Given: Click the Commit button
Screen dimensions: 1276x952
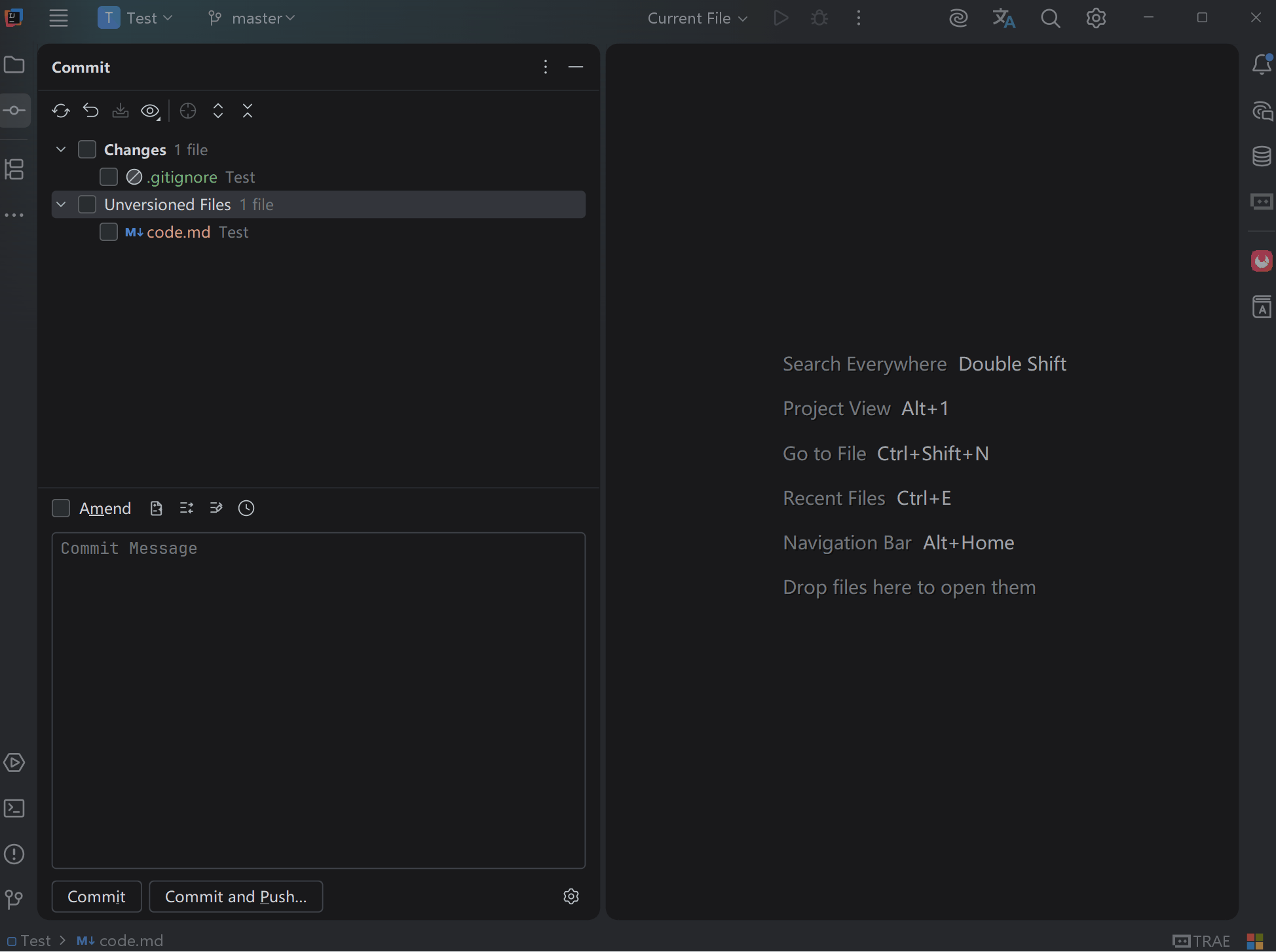Looking at the screenshot, I should tap(96, 896).
